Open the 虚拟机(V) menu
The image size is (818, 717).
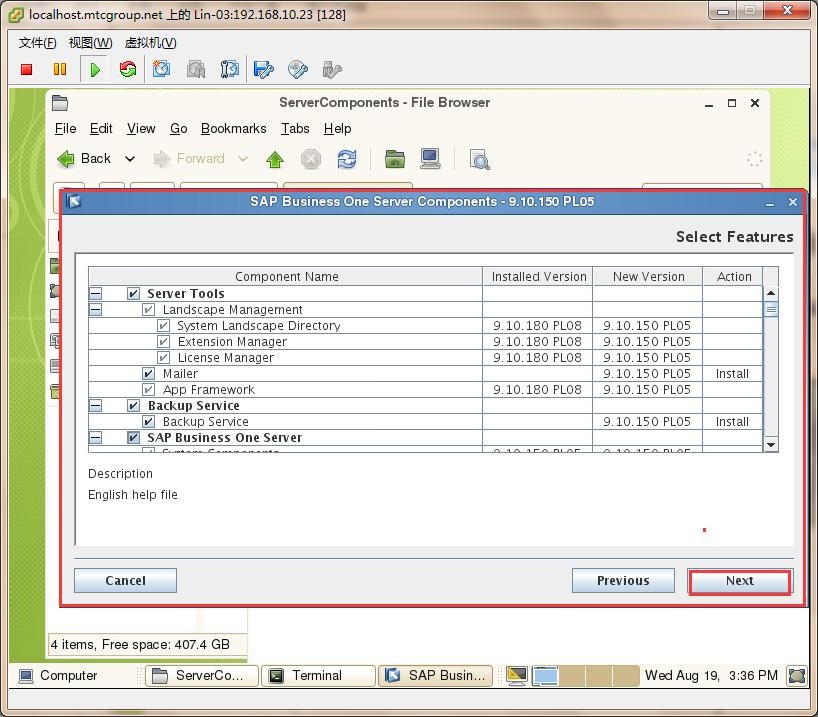pos(151,43)
